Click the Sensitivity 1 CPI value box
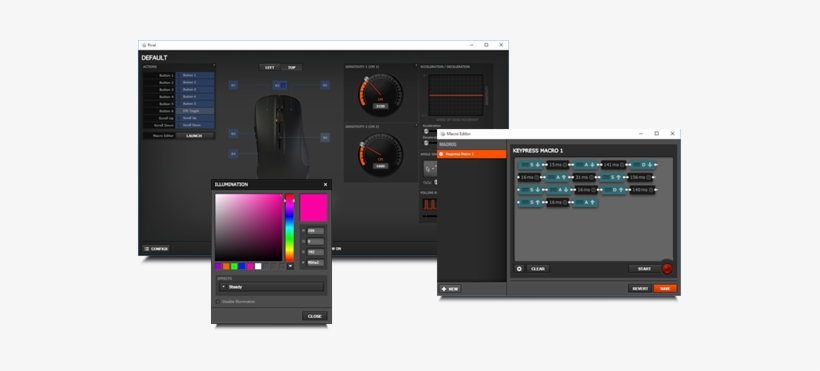 point(380,106)
